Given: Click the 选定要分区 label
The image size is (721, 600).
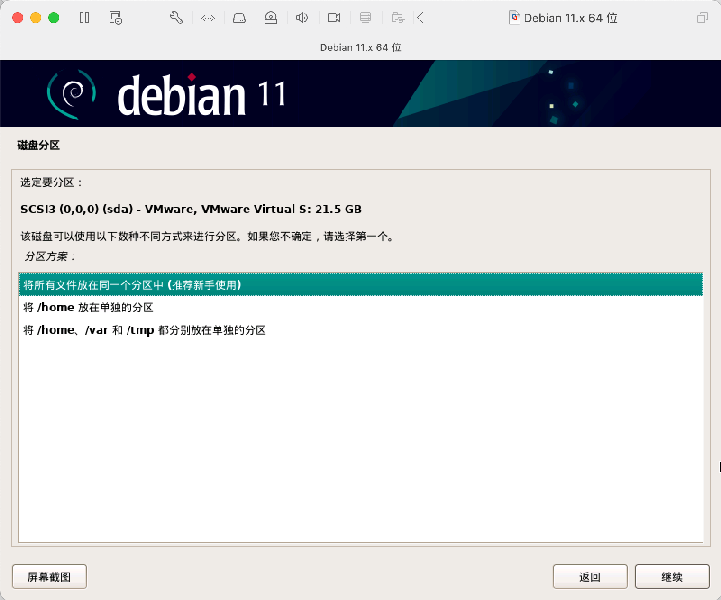Looking at the screenshot, I should 51,183.
